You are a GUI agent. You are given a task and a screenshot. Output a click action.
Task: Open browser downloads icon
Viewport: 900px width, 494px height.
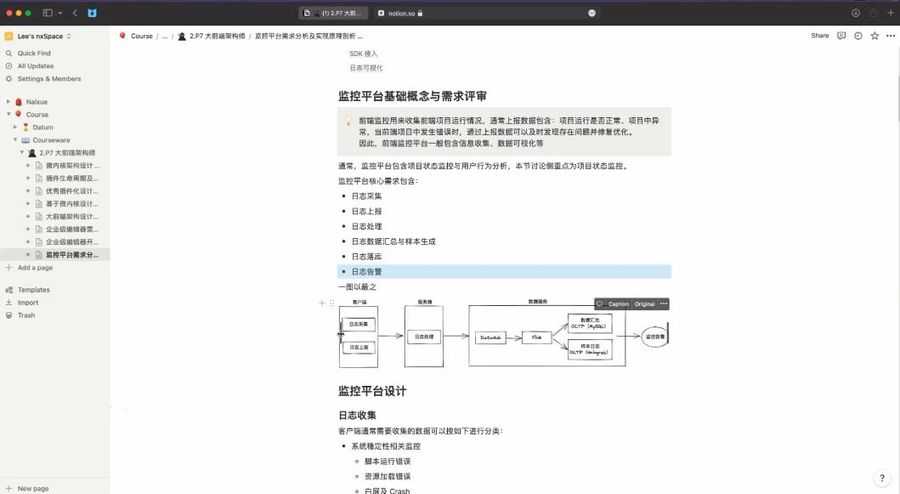pos(856,13)
